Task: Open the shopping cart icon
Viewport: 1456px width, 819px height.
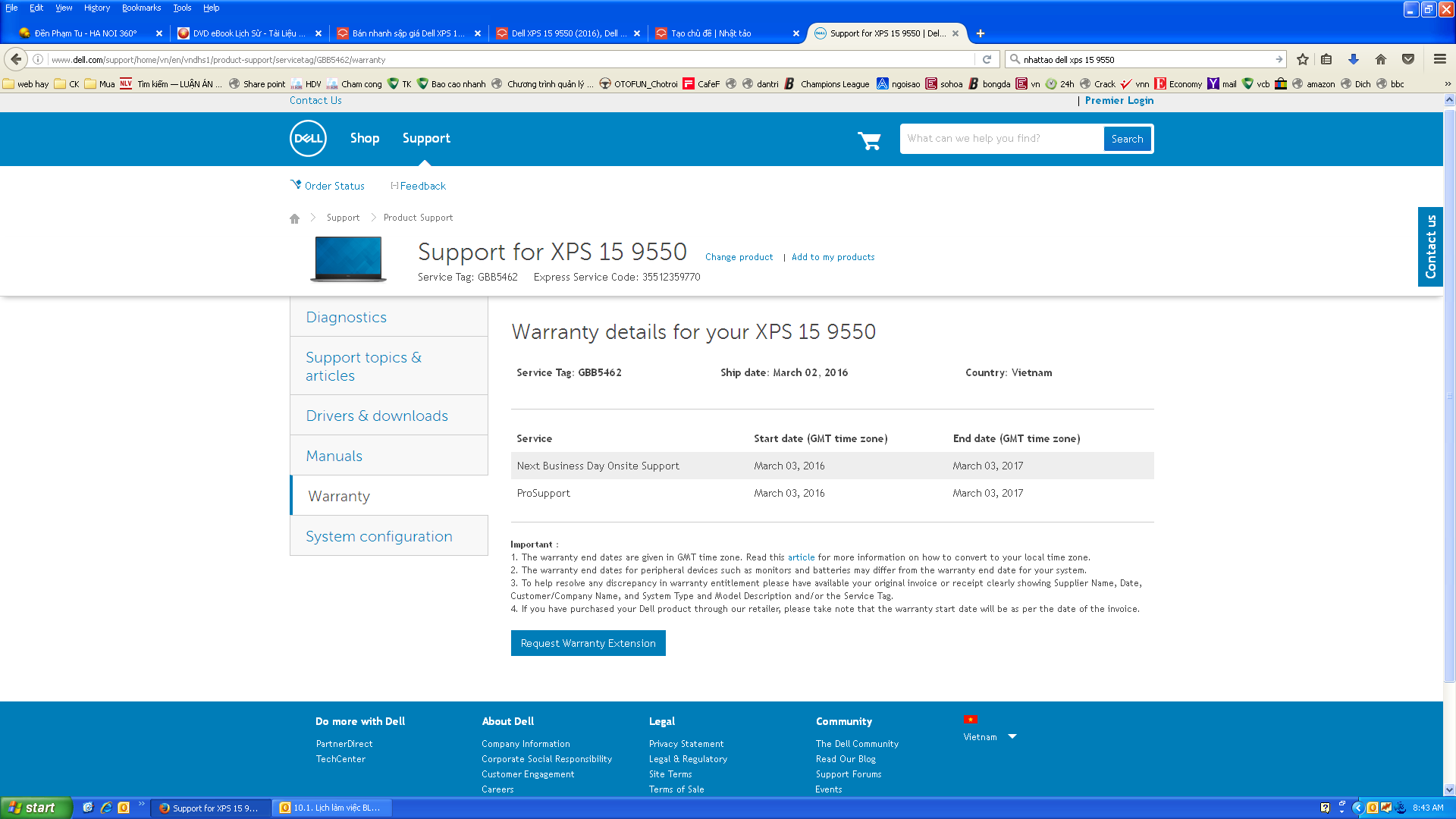Action: pos(869,140)
